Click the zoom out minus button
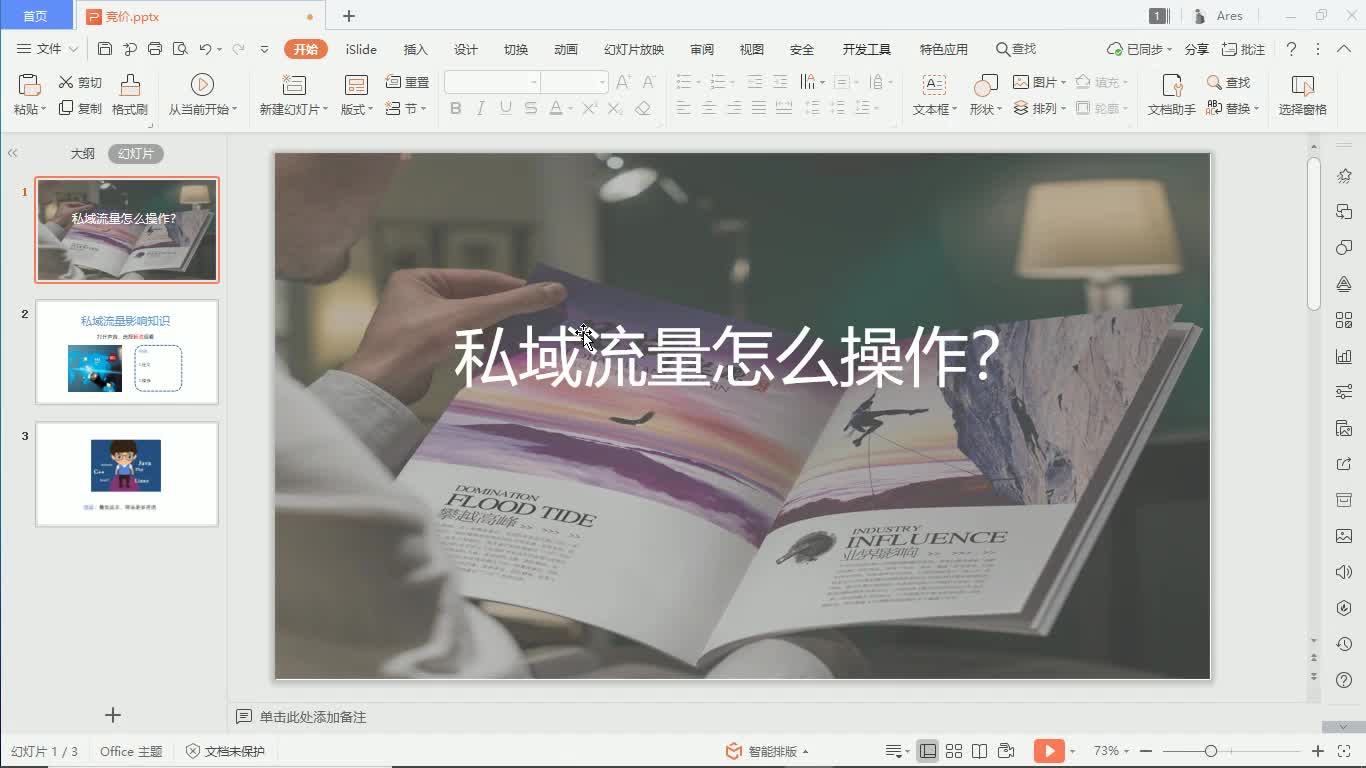The image size is (1366, 768). 1146,751
